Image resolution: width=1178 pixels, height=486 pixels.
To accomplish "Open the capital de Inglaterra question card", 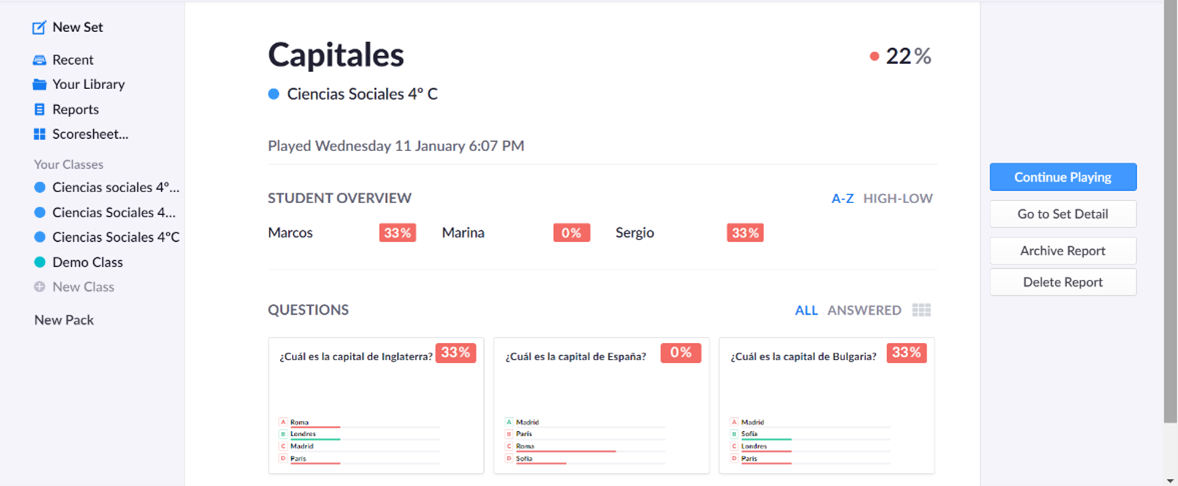I will [376, 406].
